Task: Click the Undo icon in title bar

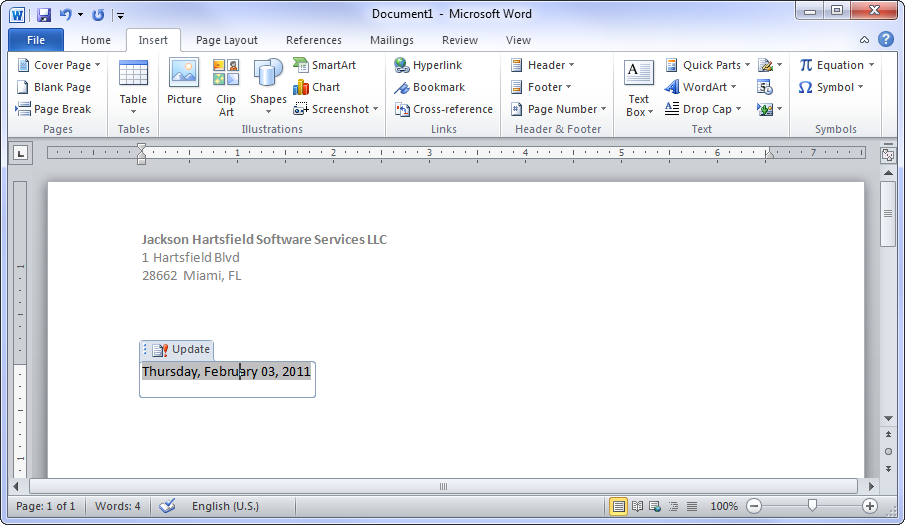Action: pyautogui.click(x=66, y=14)
